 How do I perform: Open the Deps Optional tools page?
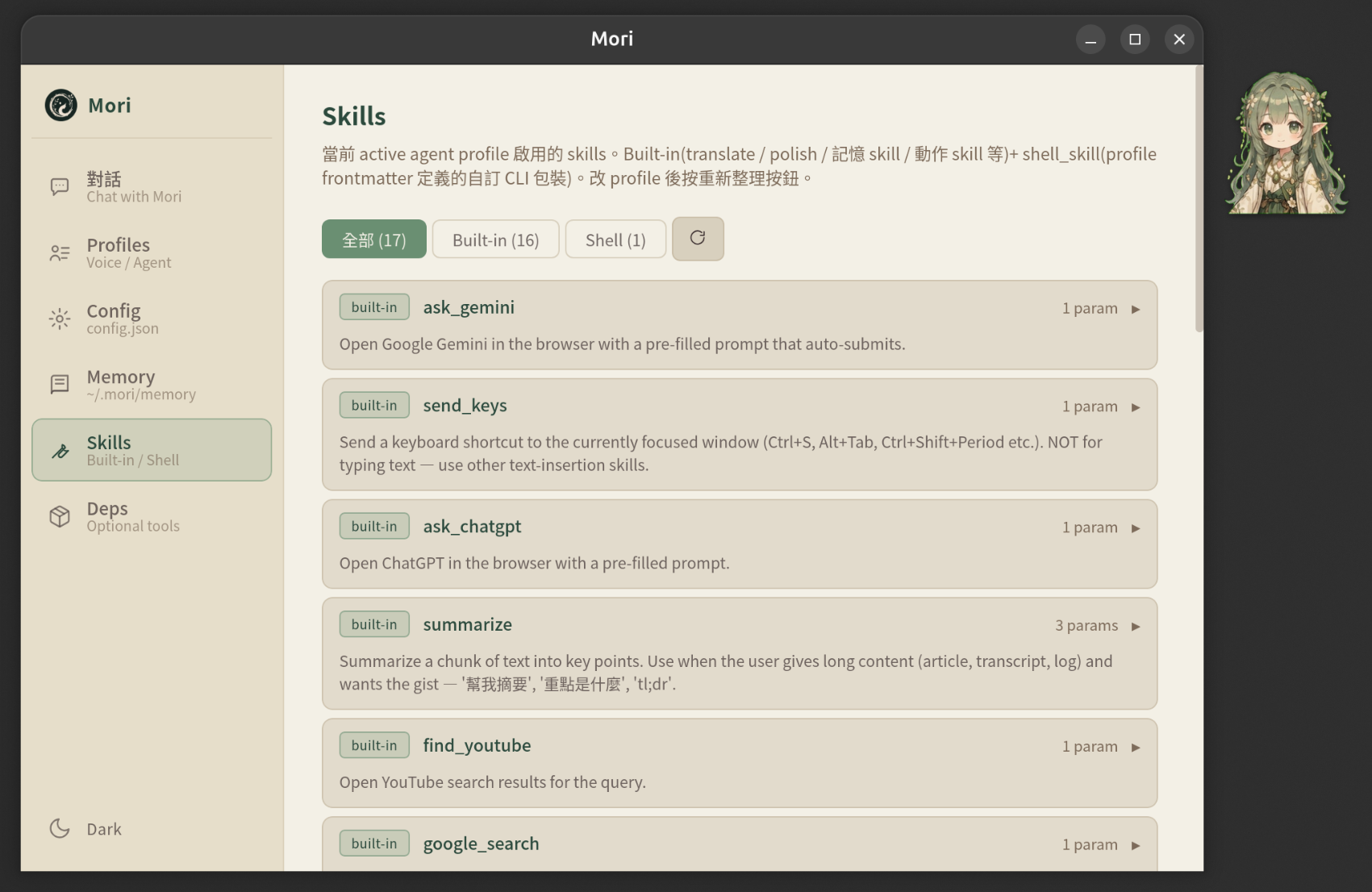[152, 516]
